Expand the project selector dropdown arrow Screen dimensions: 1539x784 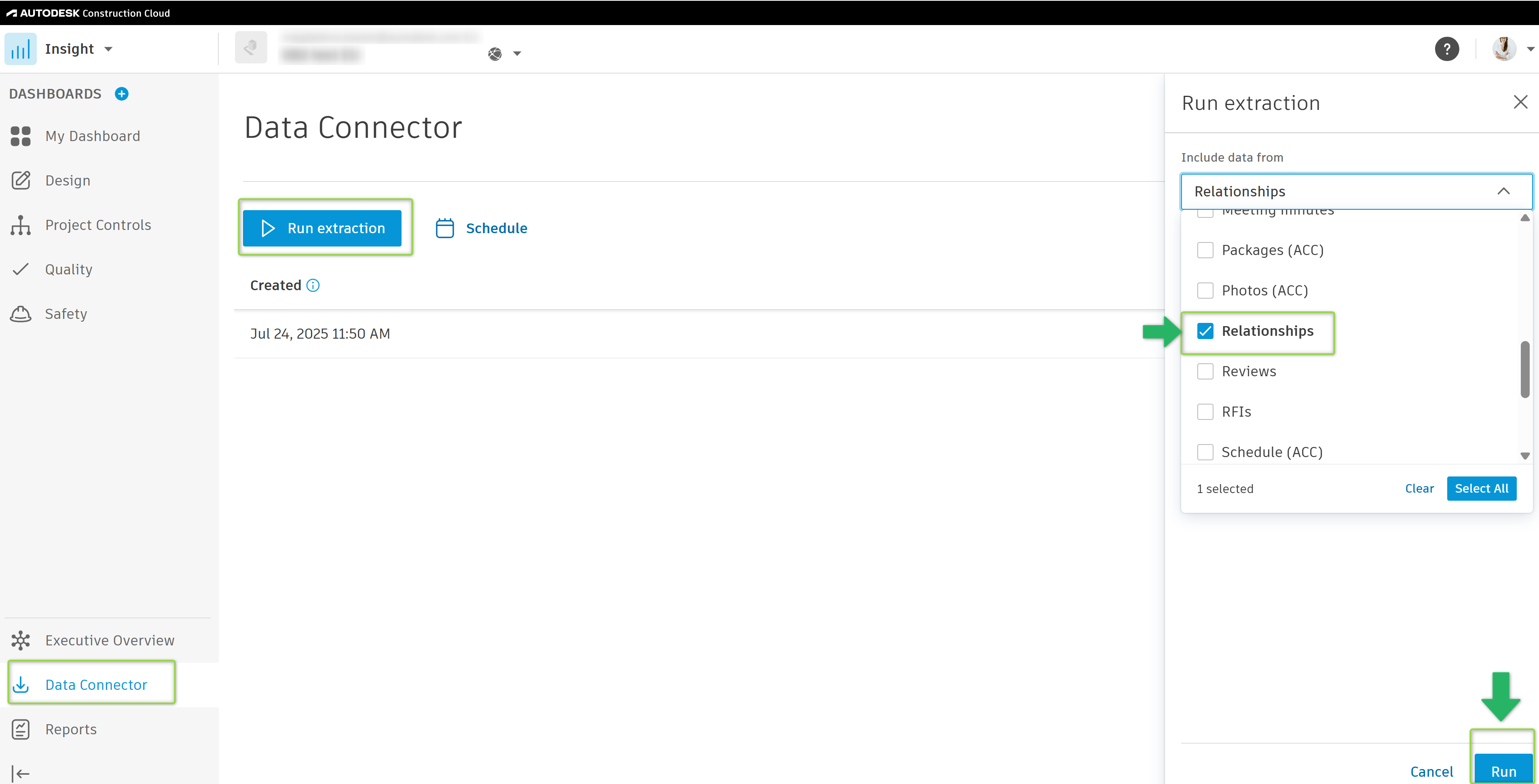(518, 54)
